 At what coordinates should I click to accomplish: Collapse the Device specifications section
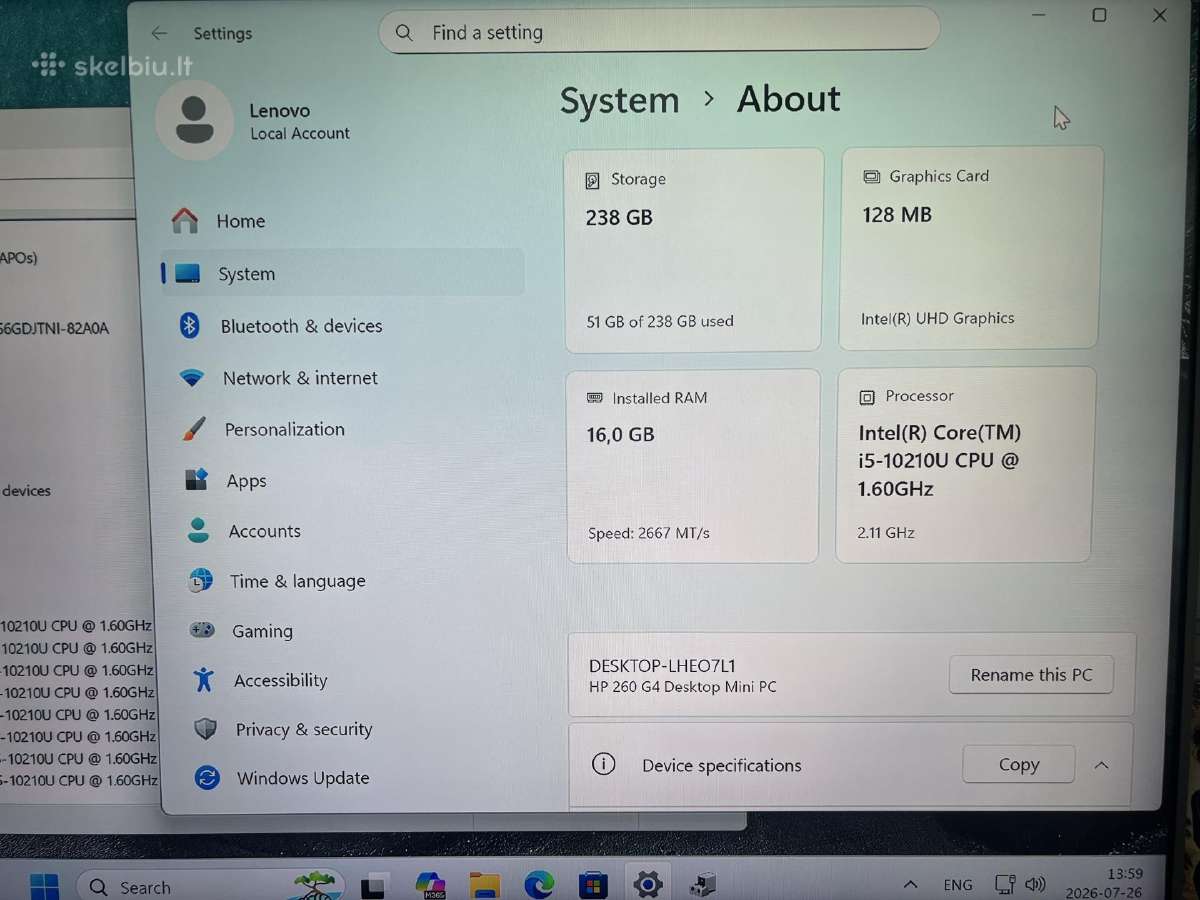pos(1101,765)
